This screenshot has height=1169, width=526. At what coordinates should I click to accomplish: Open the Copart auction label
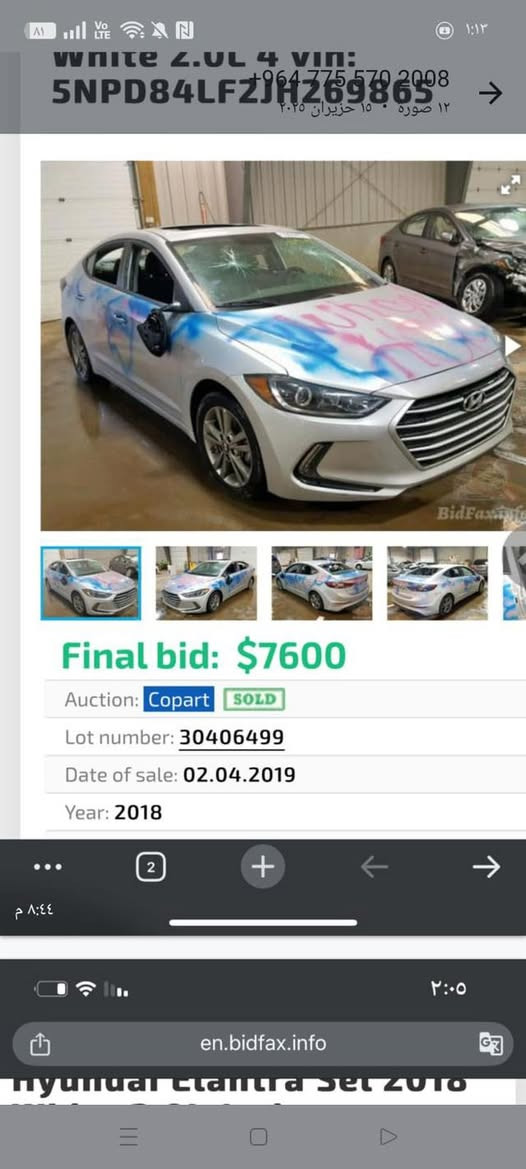pos(179,699)
